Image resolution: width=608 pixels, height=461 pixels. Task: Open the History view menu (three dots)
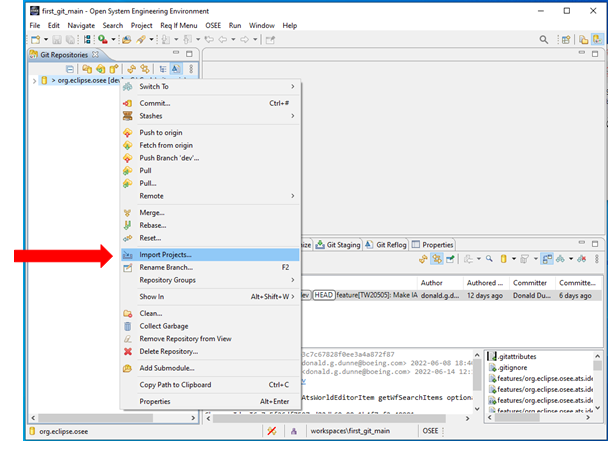[x=597, y=259]
